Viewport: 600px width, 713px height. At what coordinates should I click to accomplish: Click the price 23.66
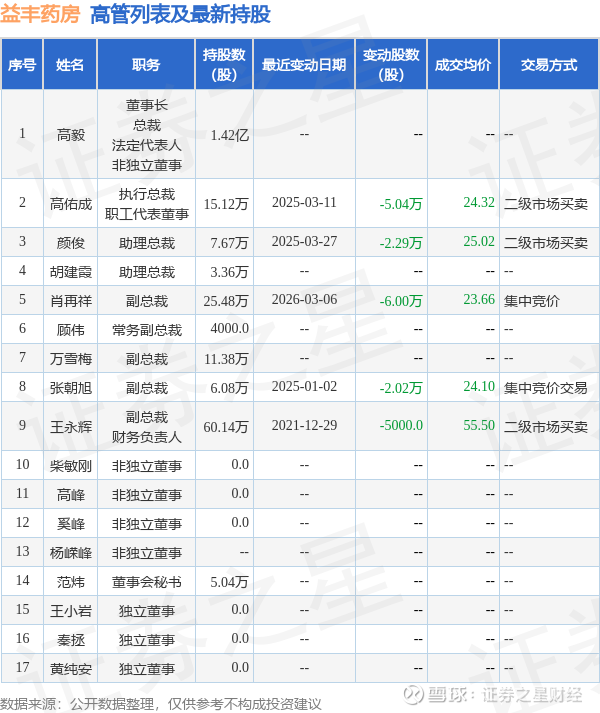[x=479, y=299]
